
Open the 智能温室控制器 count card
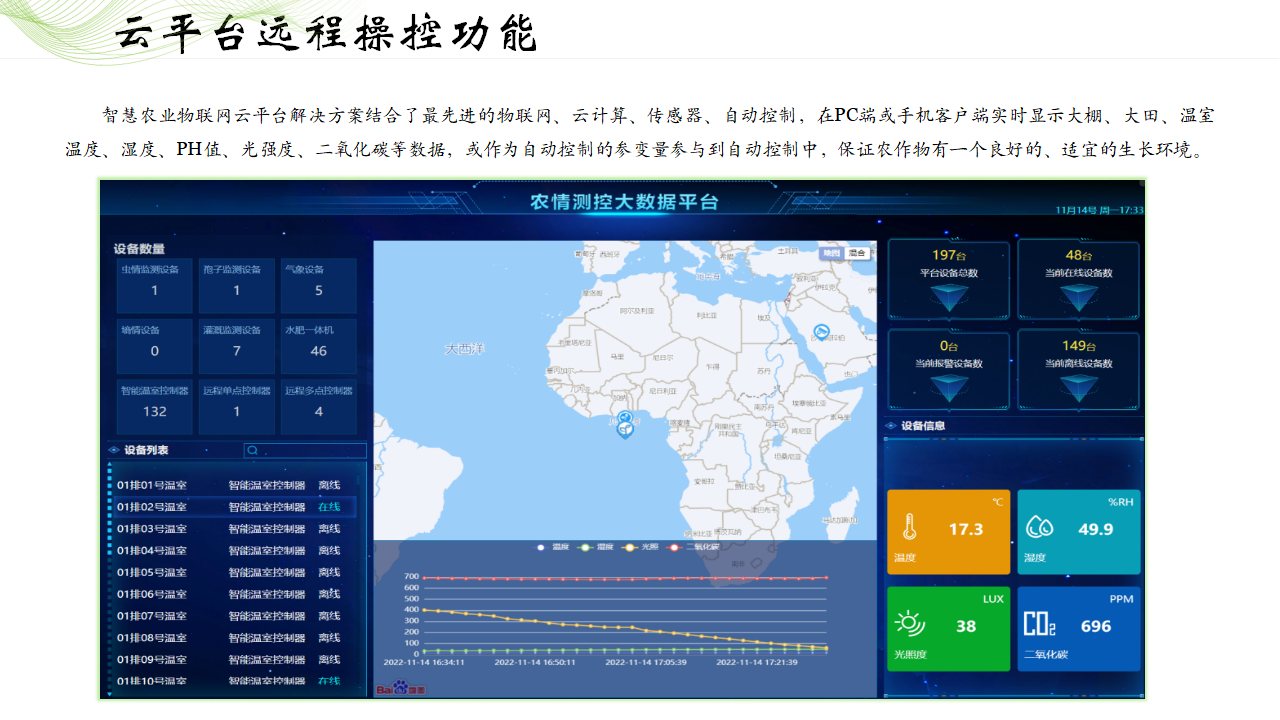click(x=154, y=407)
